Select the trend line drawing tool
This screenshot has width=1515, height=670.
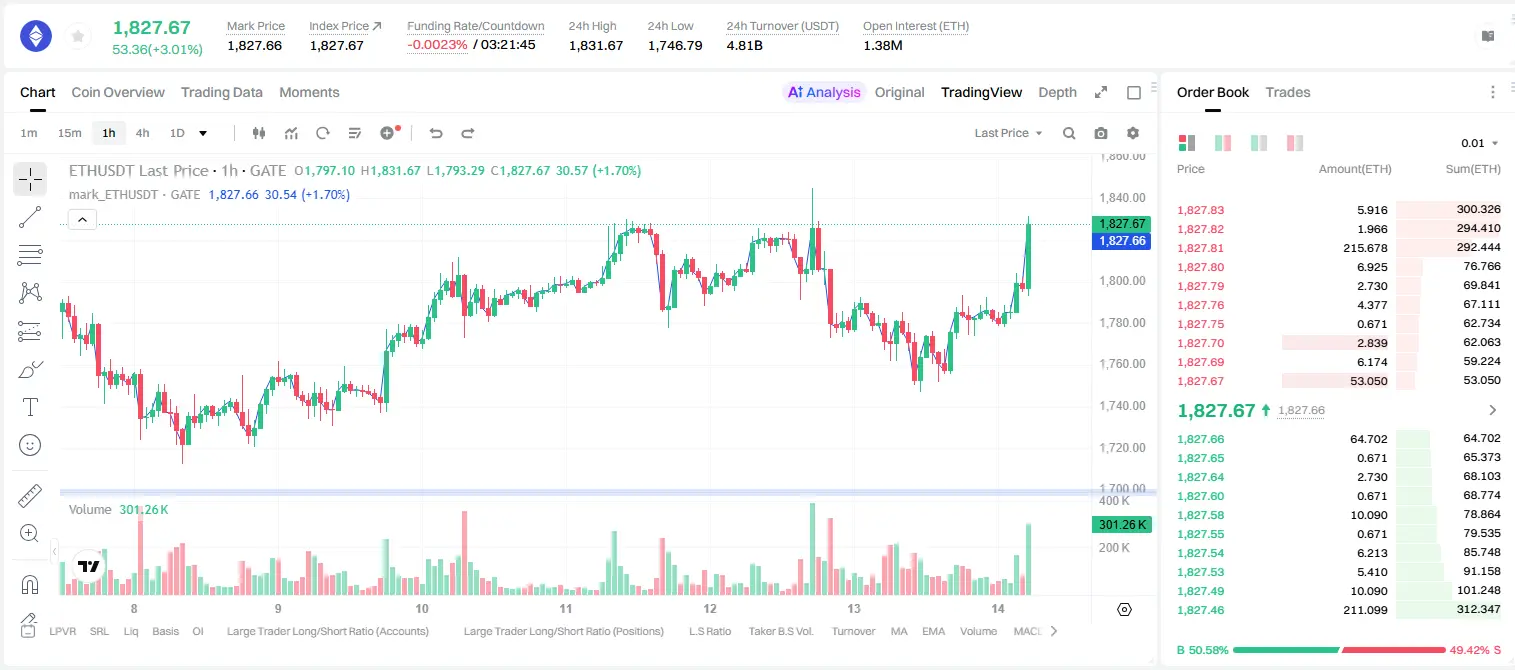tap(30, 217)
